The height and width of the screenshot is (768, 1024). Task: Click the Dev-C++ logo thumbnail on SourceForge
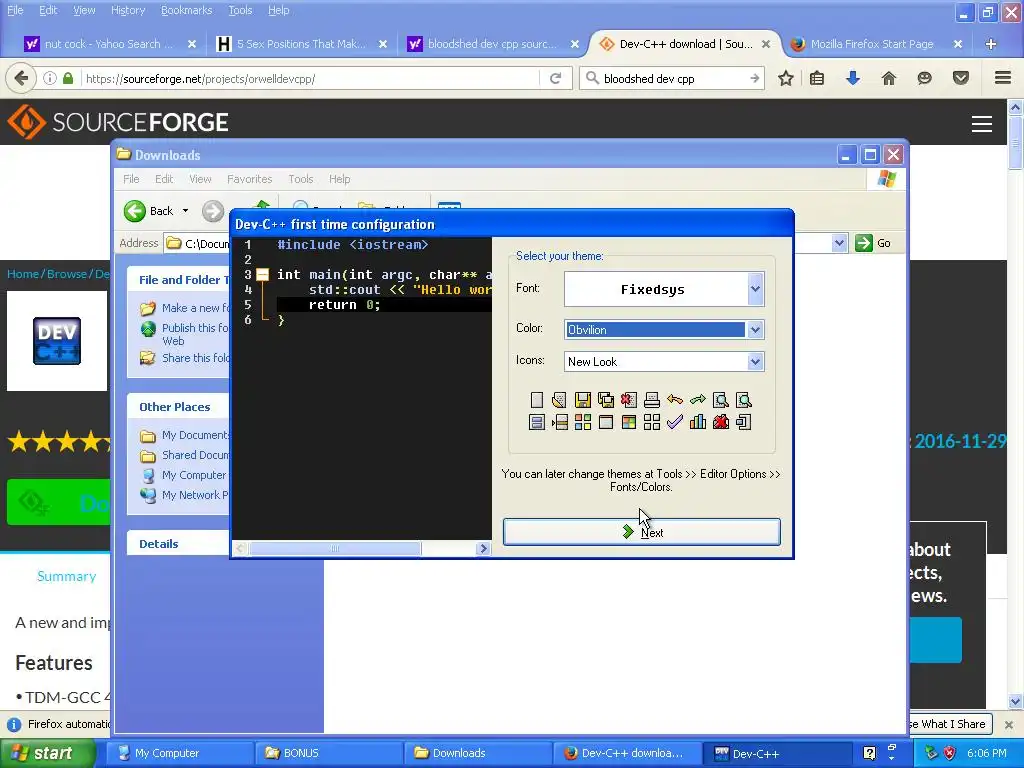(x=57, y=340)
